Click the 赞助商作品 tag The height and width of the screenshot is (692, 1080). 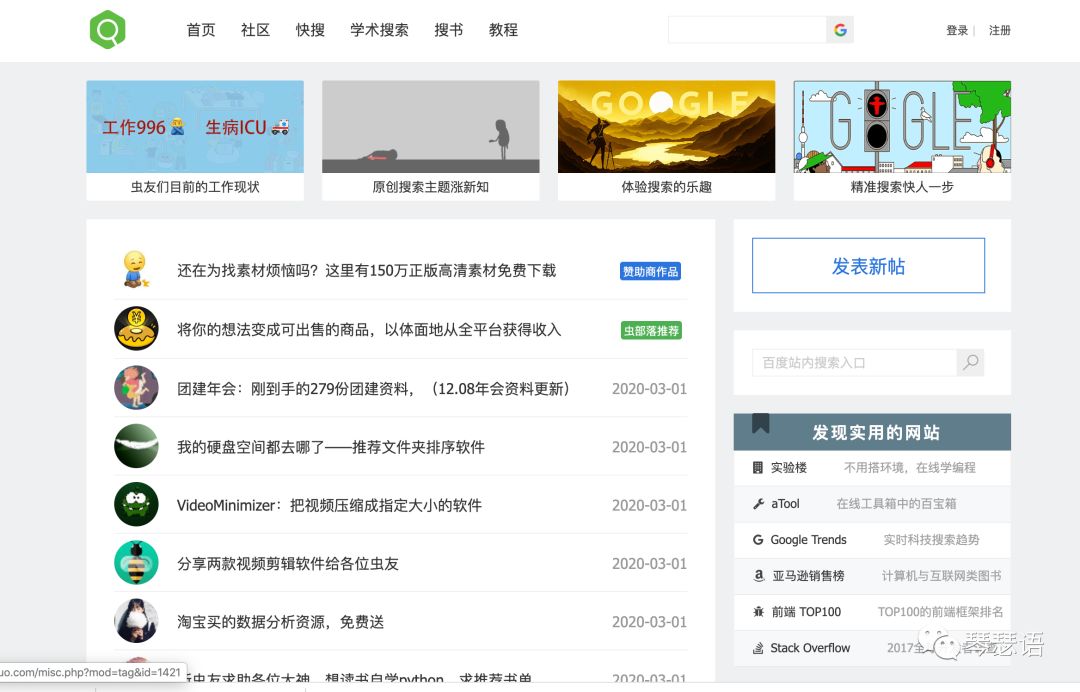pyautogui.click(x=650, y=271)
